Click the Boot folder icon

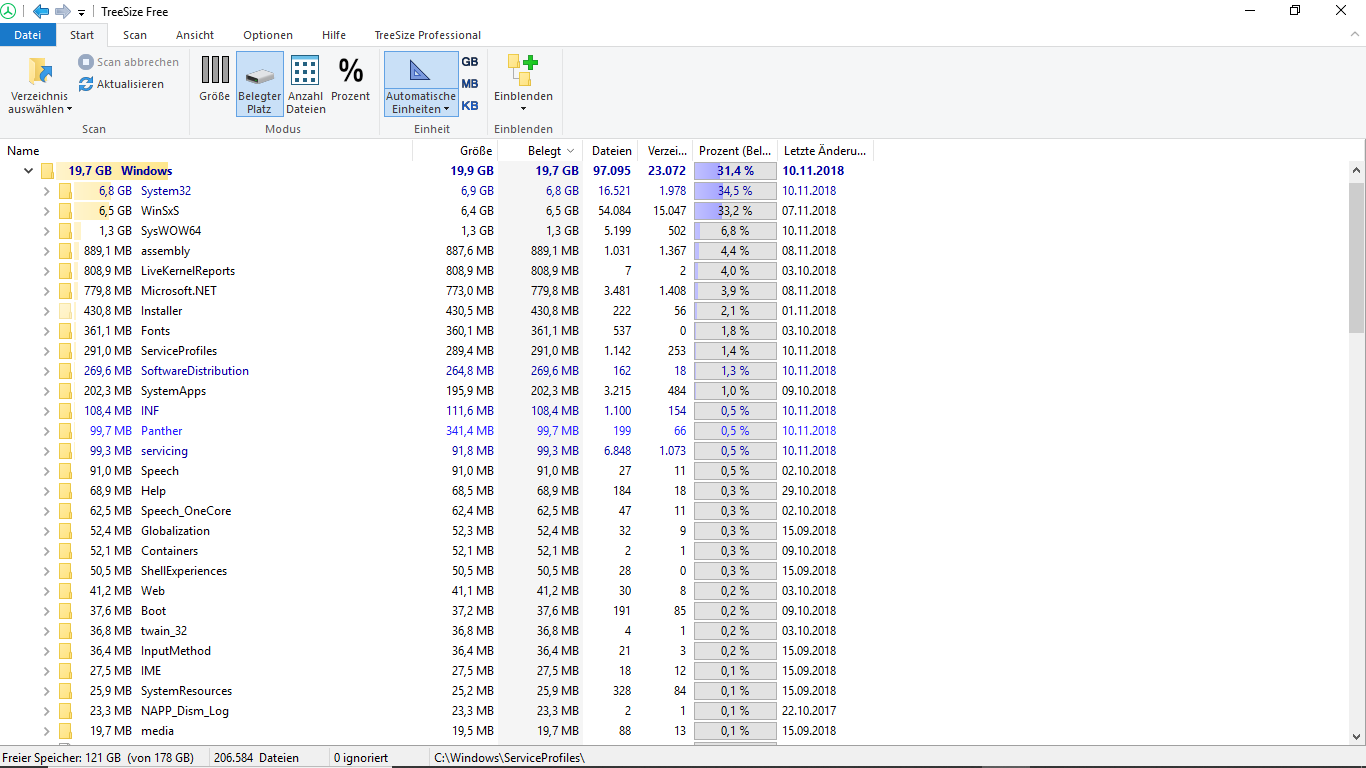[65, 611]
